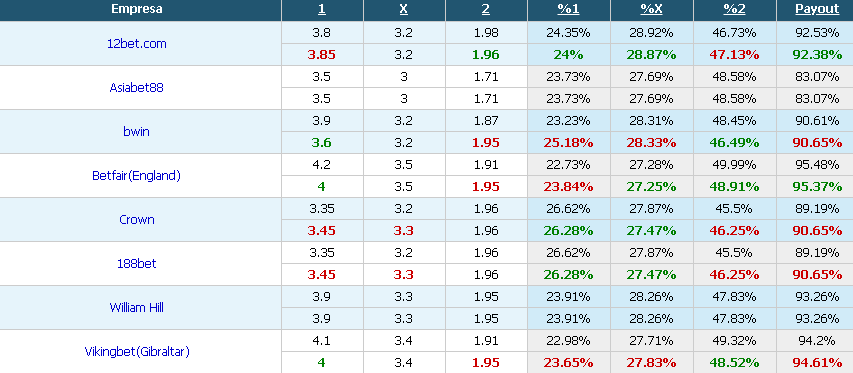853x373 pixels.
Task: Sort by the %2 column header
Action: click(734, 9)
